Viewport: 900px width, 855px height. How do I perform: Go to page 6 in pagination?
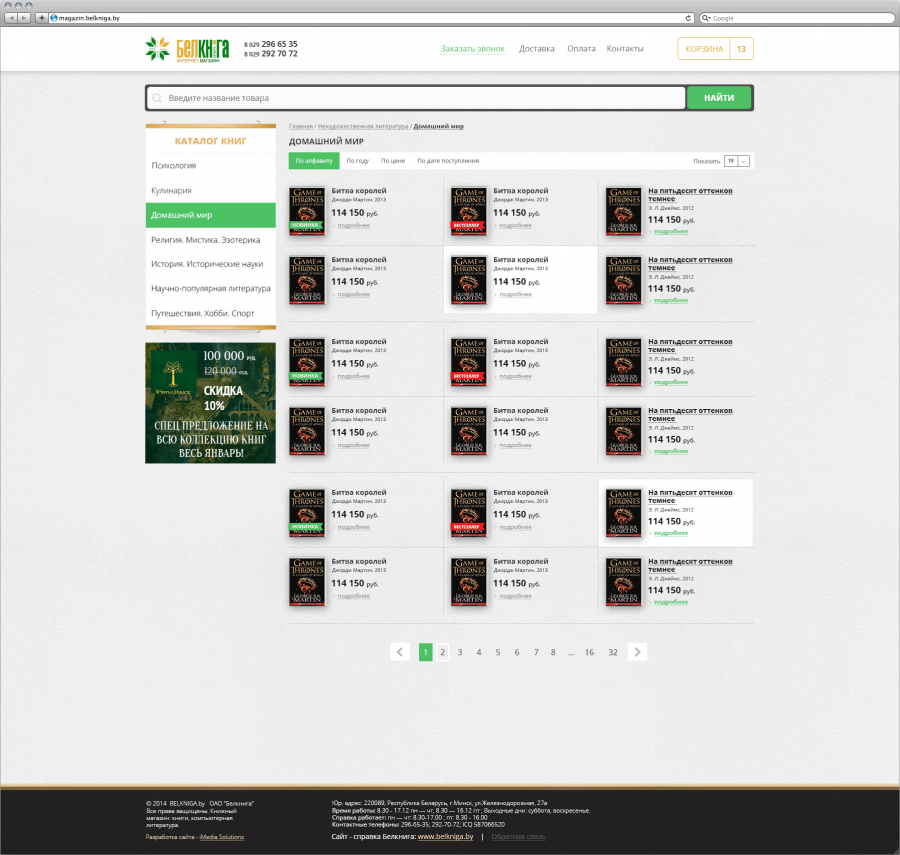point(517,652)
